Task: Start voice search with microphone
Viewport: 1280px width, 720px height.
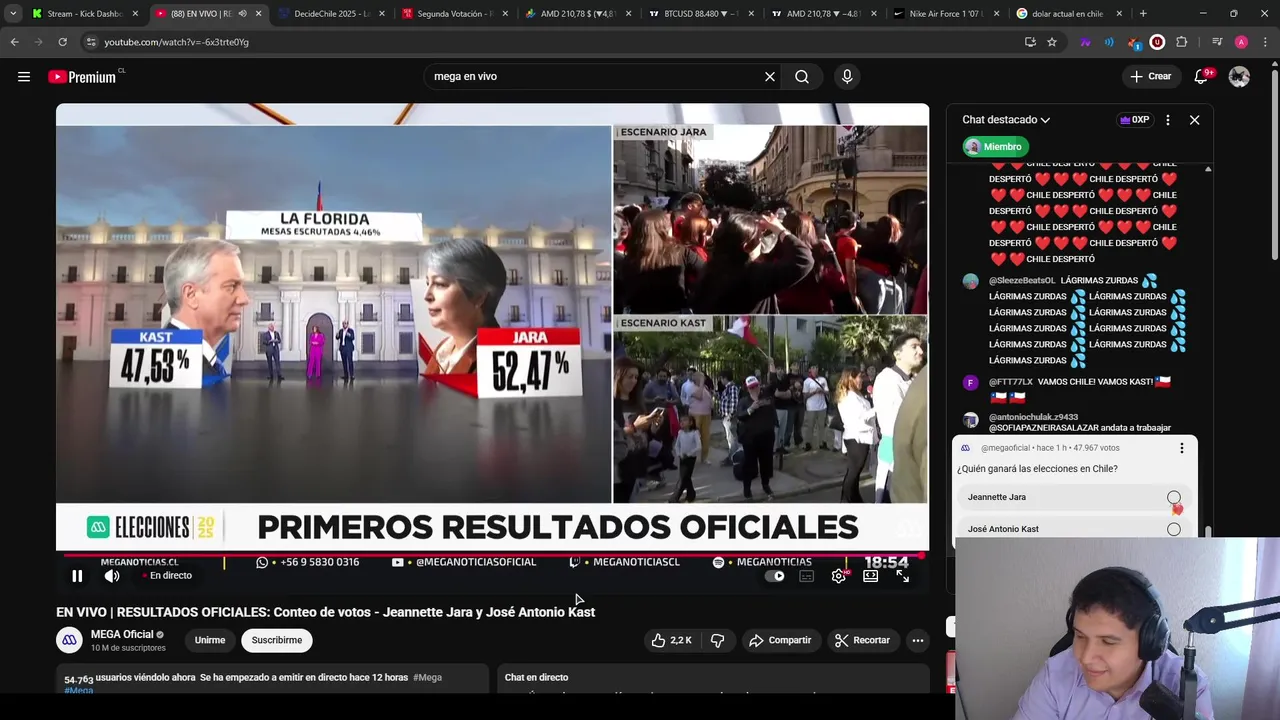Action: (847, 76)
